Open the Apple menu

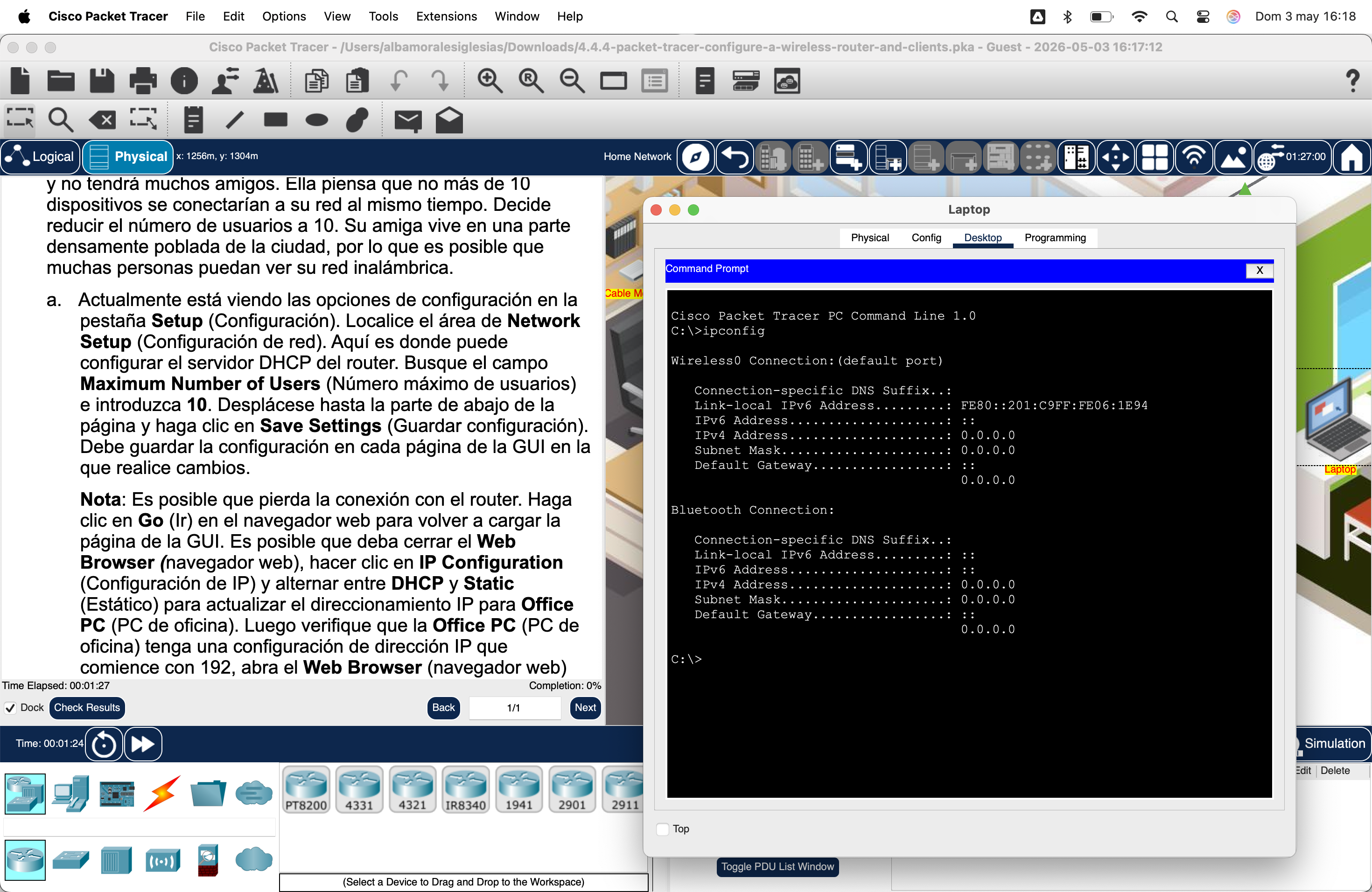24,16
